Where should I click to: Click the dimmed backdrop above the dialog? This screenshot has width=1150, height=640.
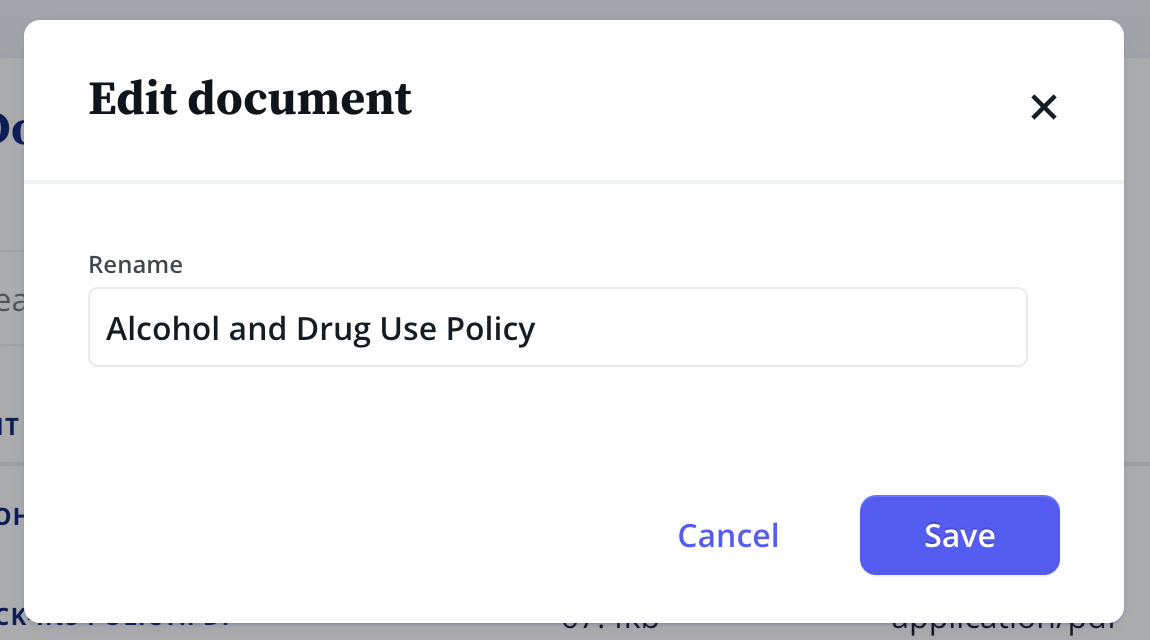pyautogui.click(x=575, y=9)
